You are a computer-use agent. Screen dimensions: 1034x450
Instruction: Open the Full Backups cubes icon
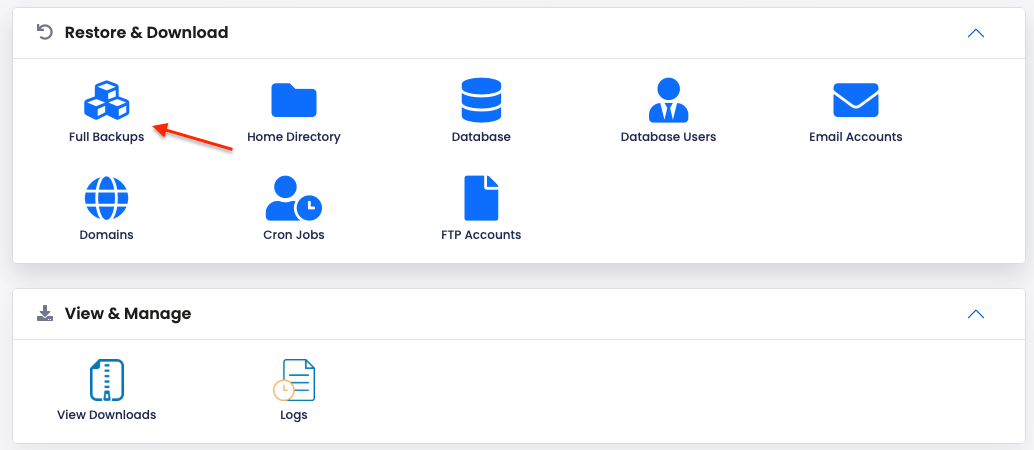tap(106, 100)
